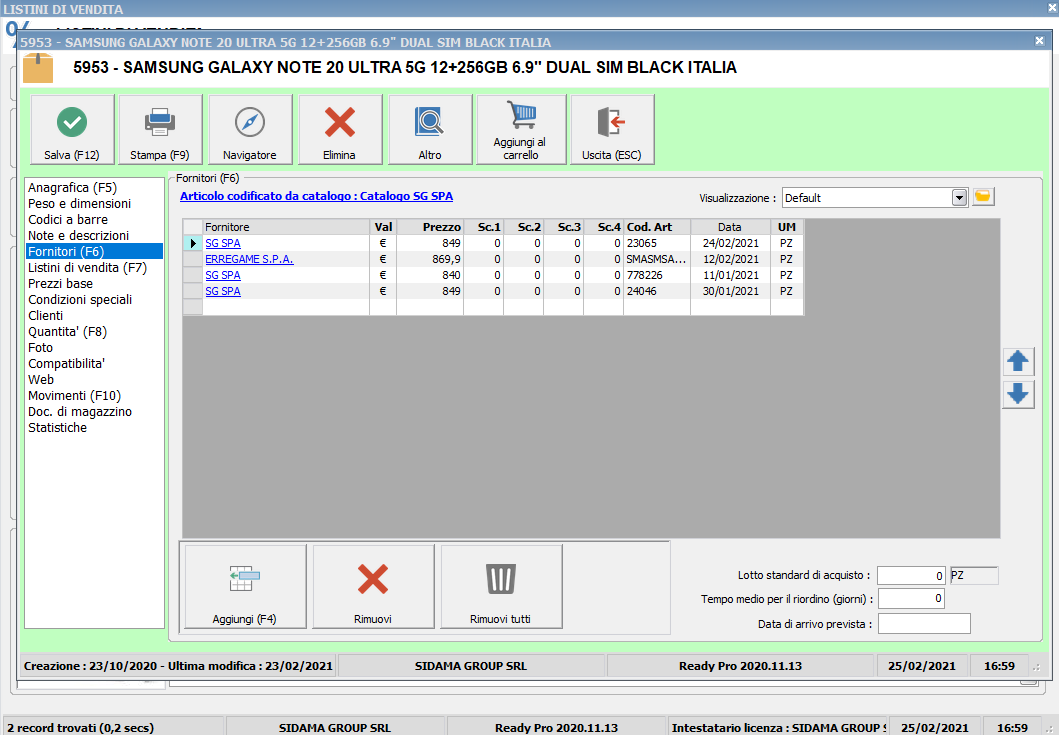Click the Rimuovi red X button
1059x735 pixels.
tap(373, 586)
